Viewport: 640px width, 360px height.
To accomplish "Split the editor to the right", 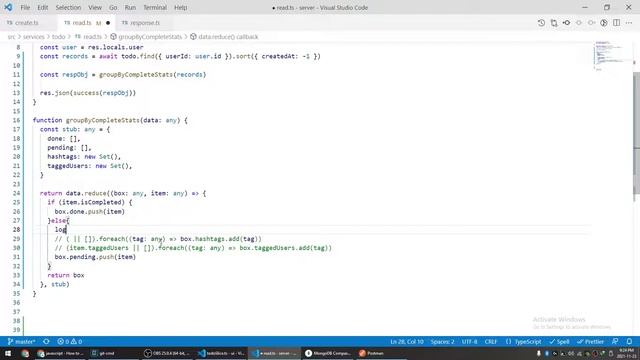I will coord(616,23).
